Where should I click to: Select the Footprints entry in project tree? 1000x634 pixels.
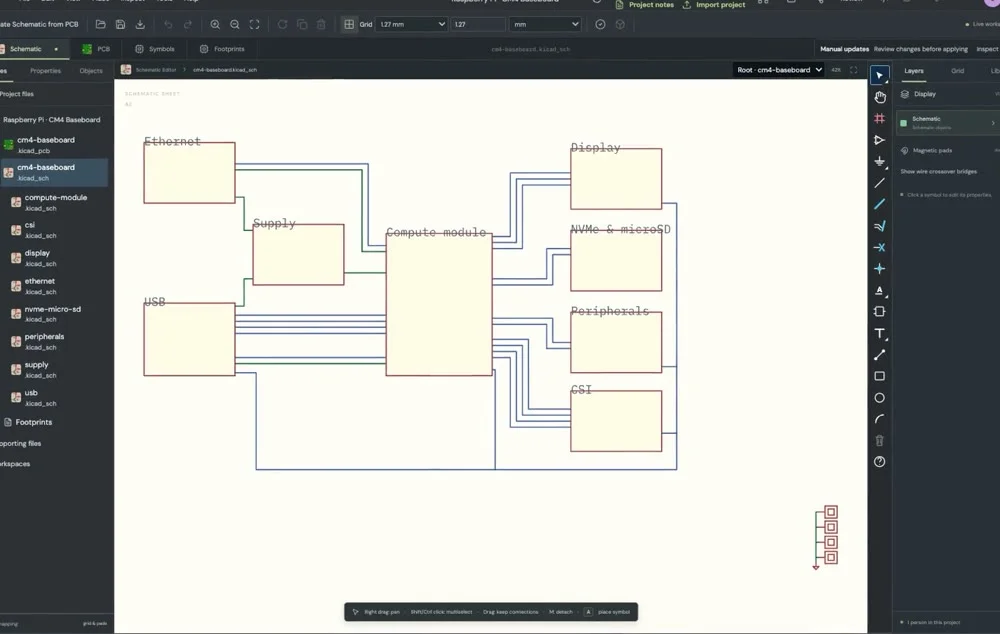(x=28, y=422)
